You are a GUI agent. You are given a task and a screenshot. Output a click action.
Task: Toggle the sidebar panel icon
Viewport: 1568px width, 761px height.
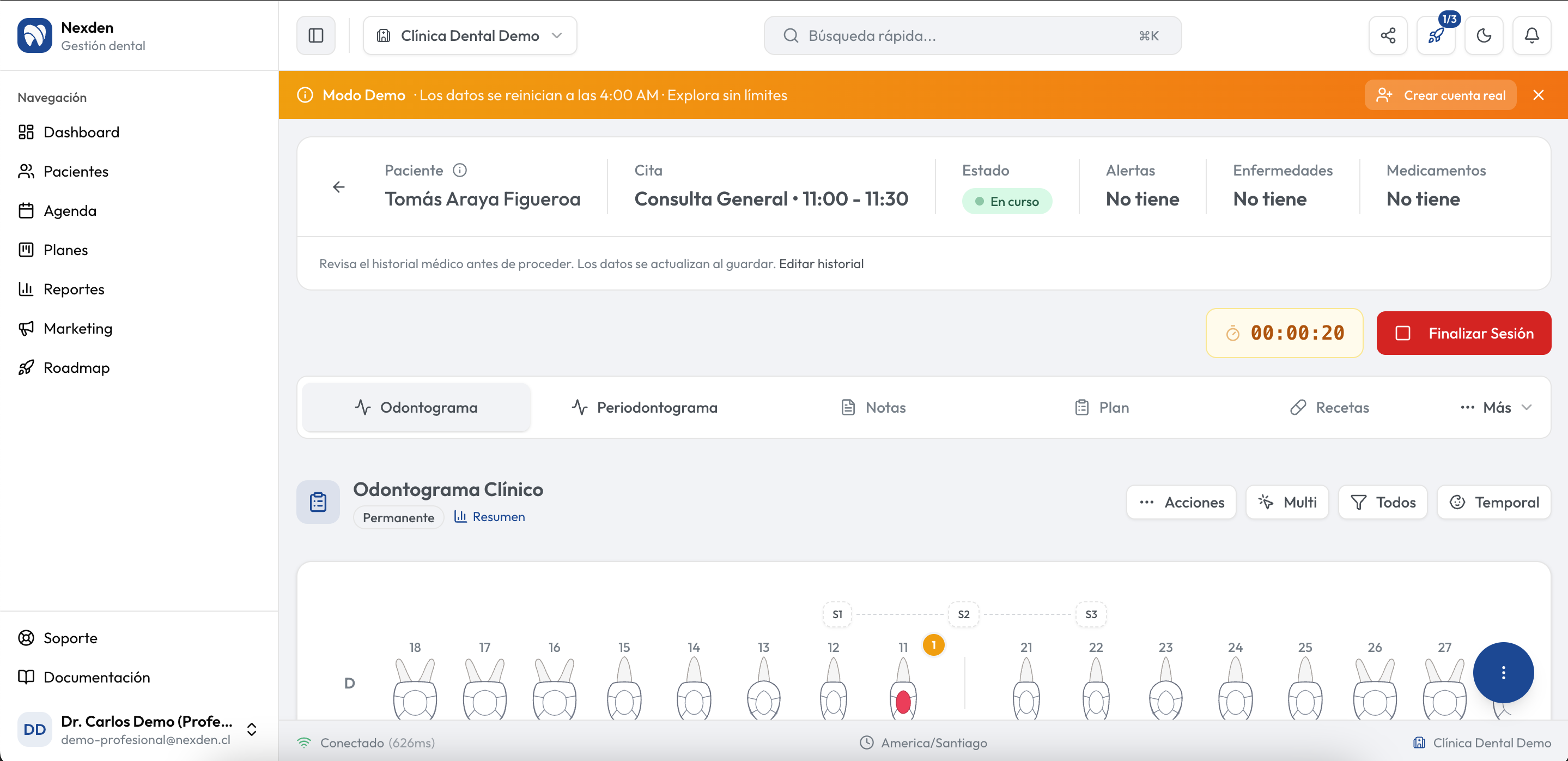click(316, 35)
